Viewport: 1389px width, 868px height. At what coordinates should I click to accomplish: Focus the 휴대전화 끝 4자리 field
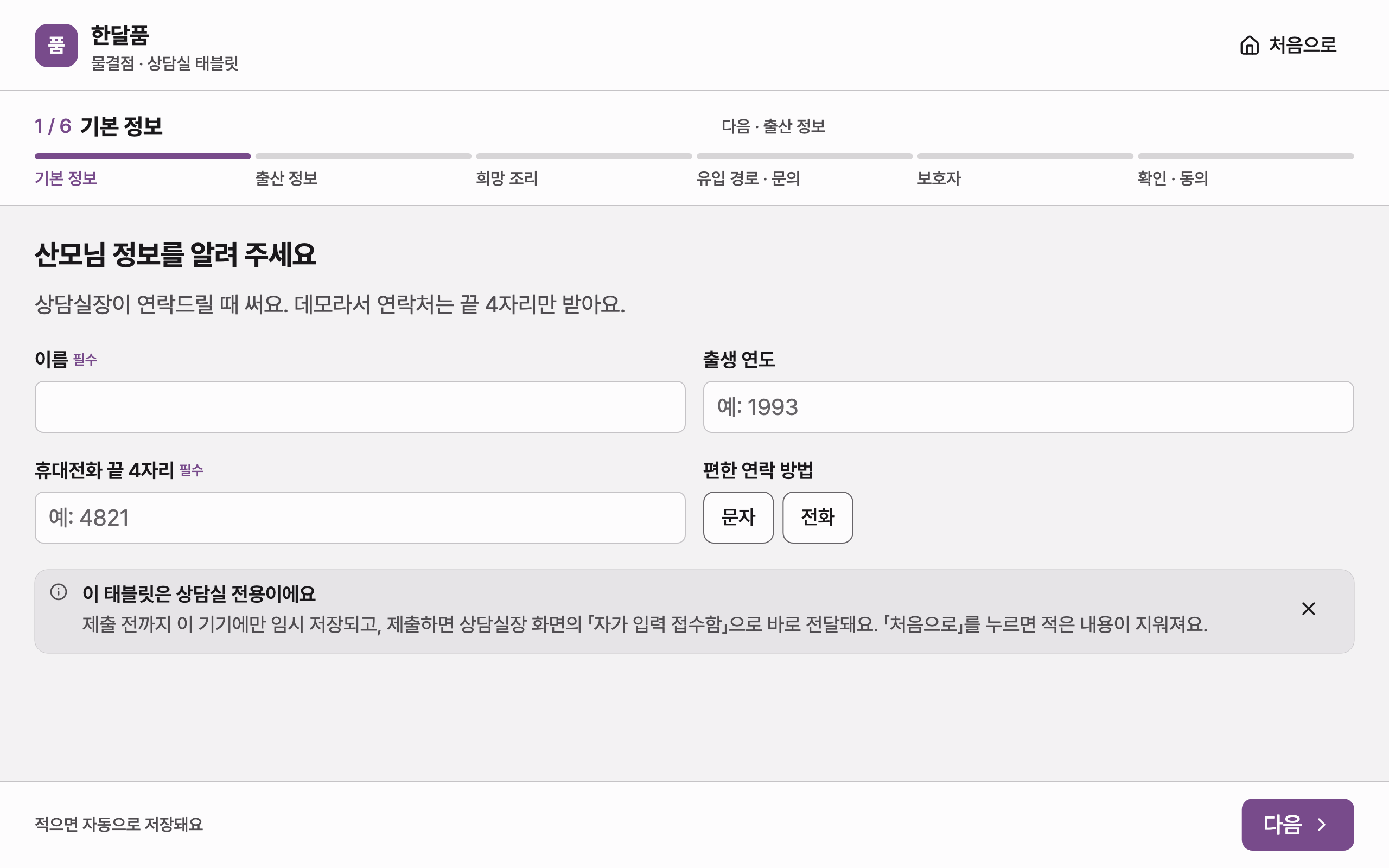[x=360, y=517]
